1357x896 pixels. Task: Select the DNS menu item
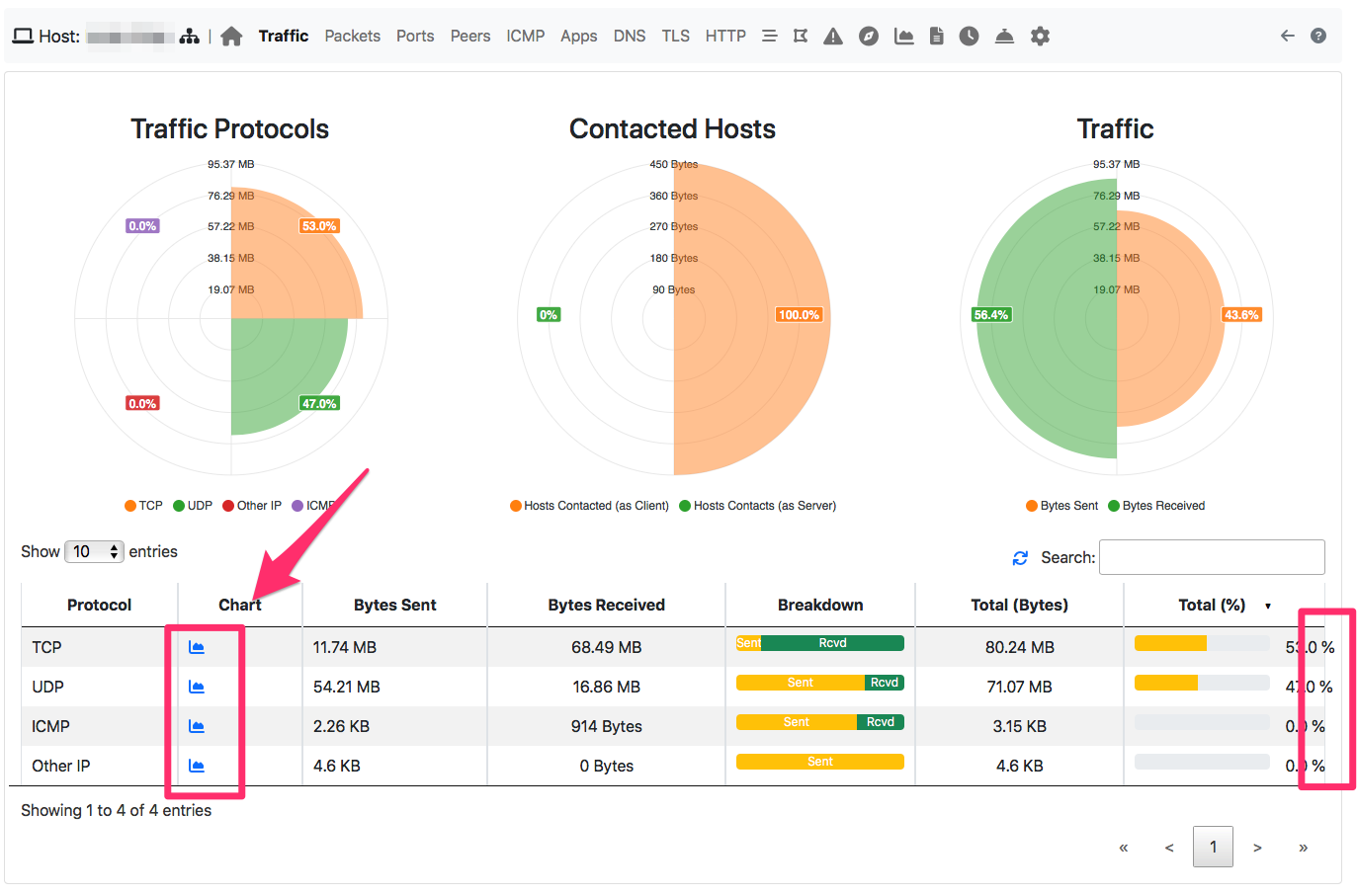tap(630, 36)
